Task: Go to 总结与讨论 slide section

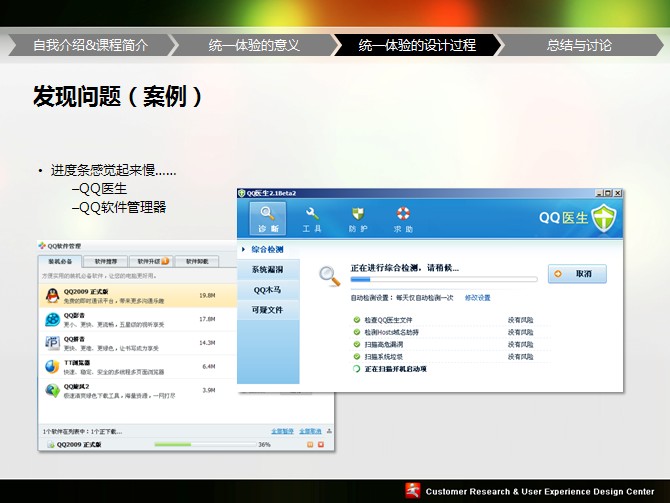Action: (580, 45)
